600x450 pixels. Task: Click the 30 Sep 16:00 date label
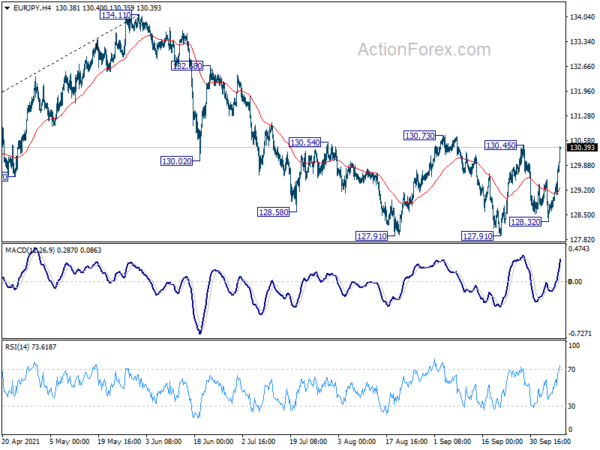click(550, 441)
